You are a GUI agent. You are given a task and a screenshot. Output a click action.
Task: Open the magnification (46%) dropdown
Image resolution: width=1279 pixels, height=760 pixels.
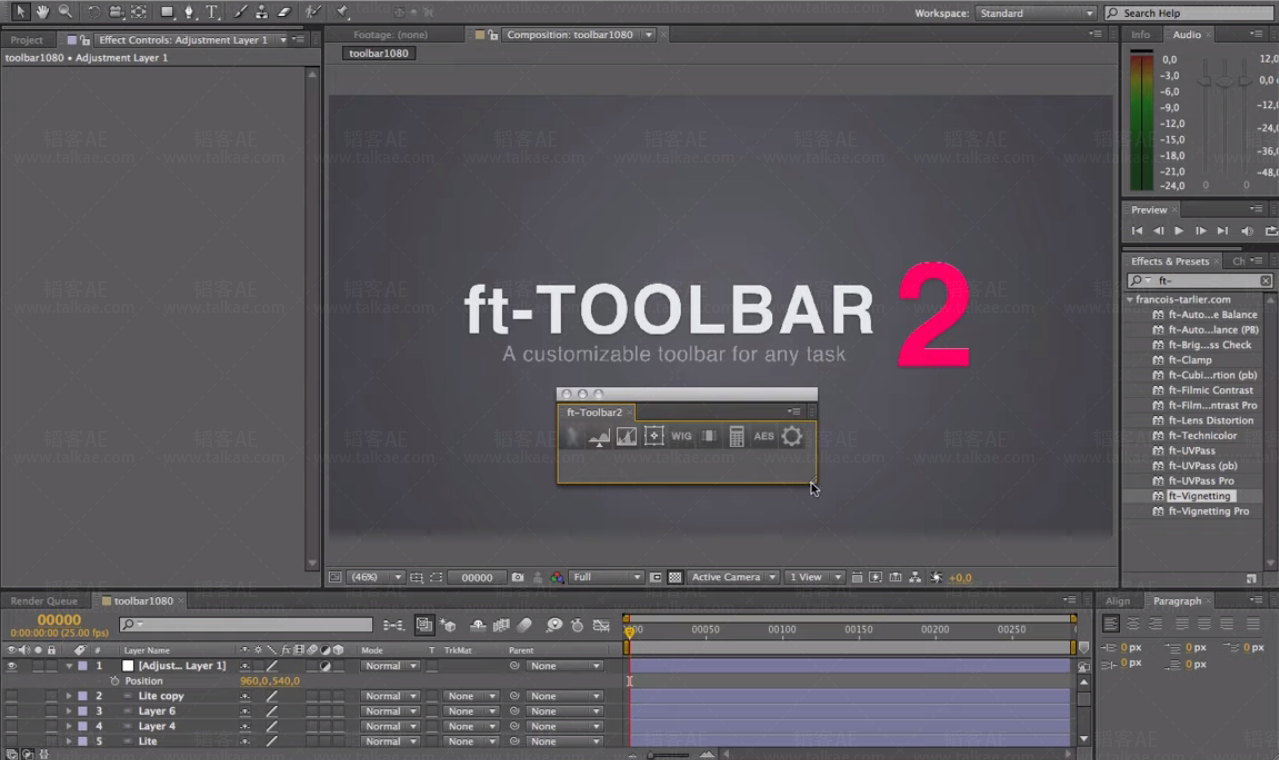[375, 577]
